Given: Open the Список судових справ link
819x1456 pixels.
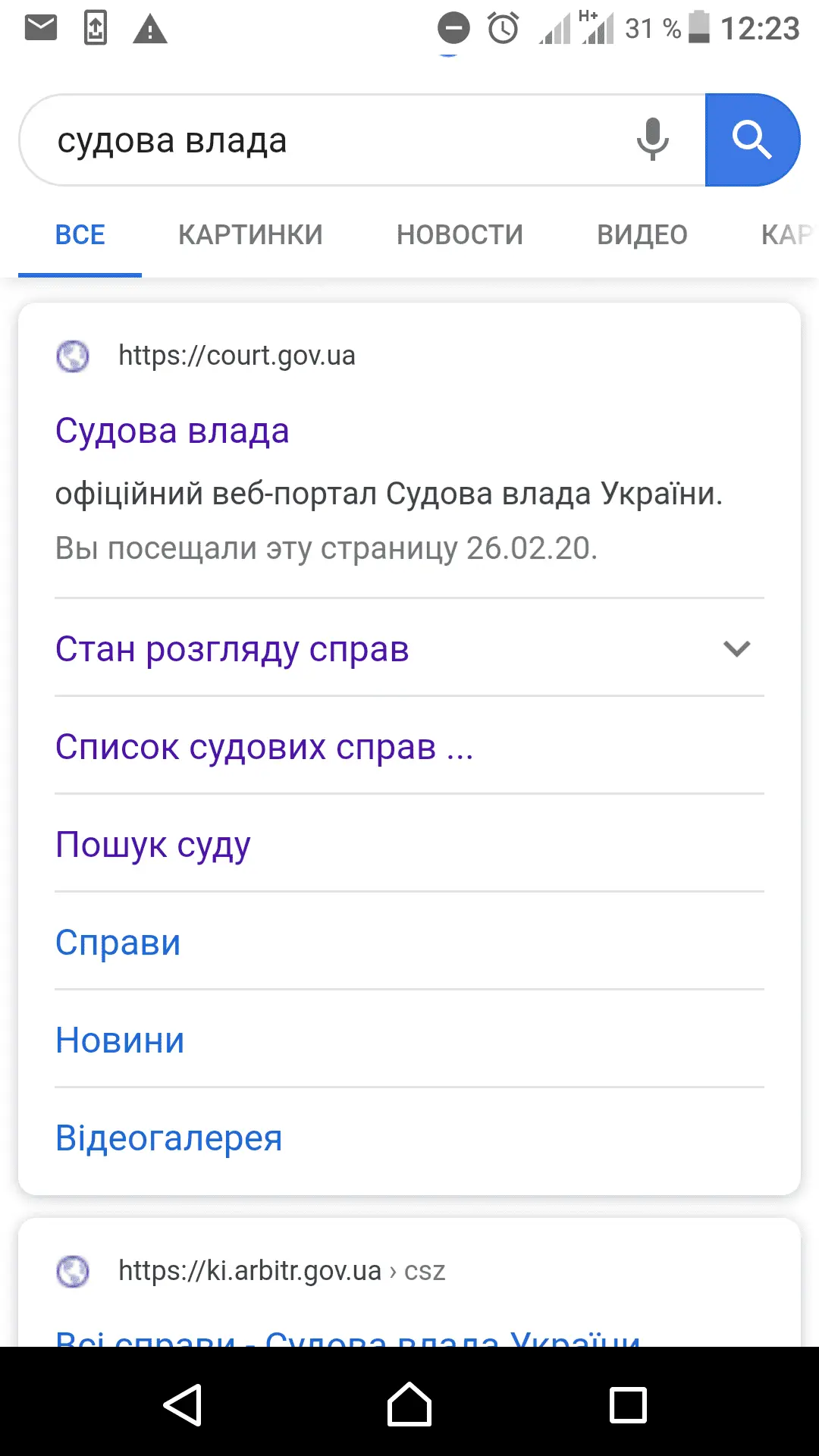Looking at the screenshot, I should click(x=264, y=747).
